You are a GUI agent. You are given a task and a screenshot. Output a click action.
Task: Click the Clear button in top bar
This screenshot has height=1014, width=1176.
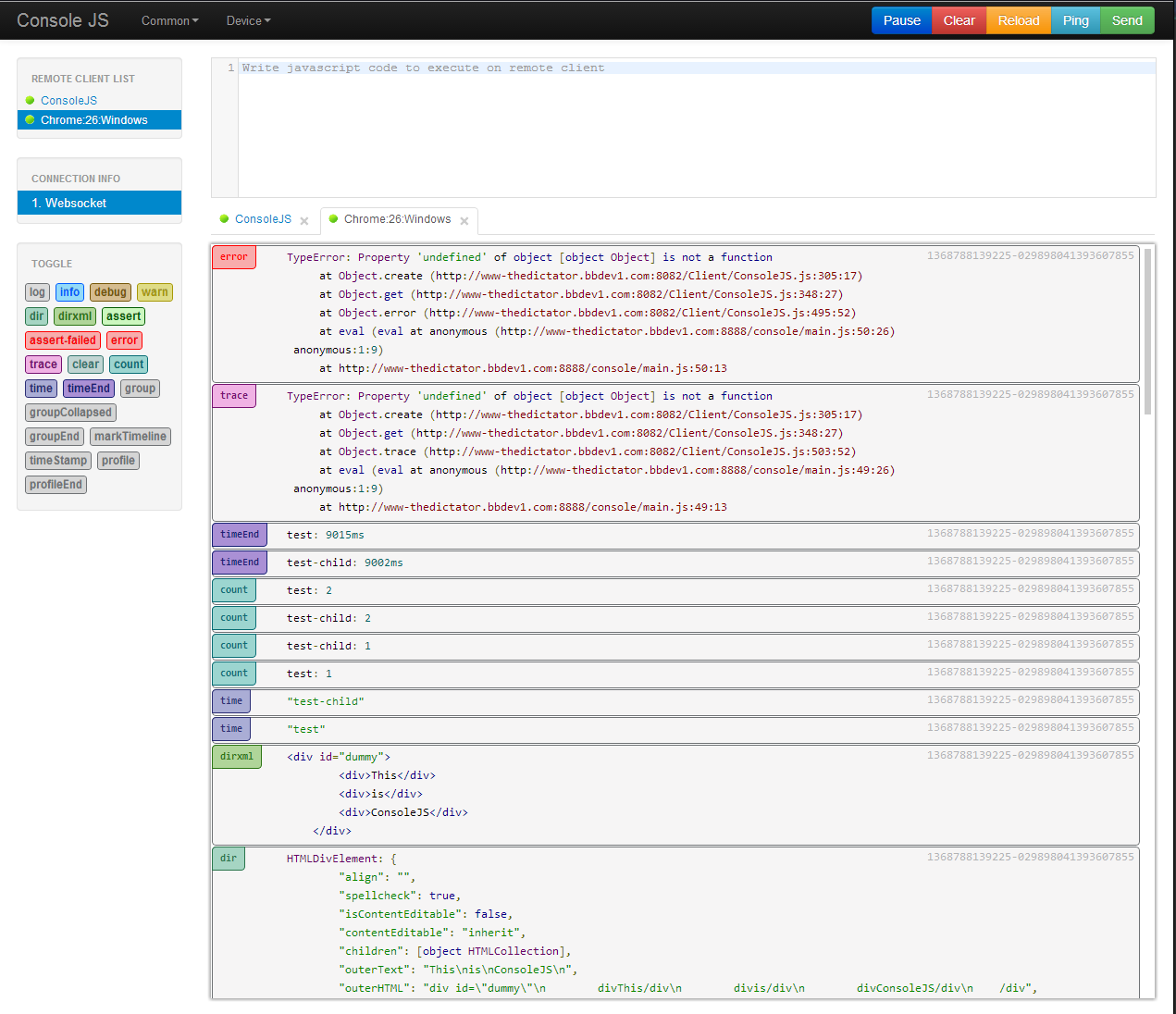pos(959,20)
